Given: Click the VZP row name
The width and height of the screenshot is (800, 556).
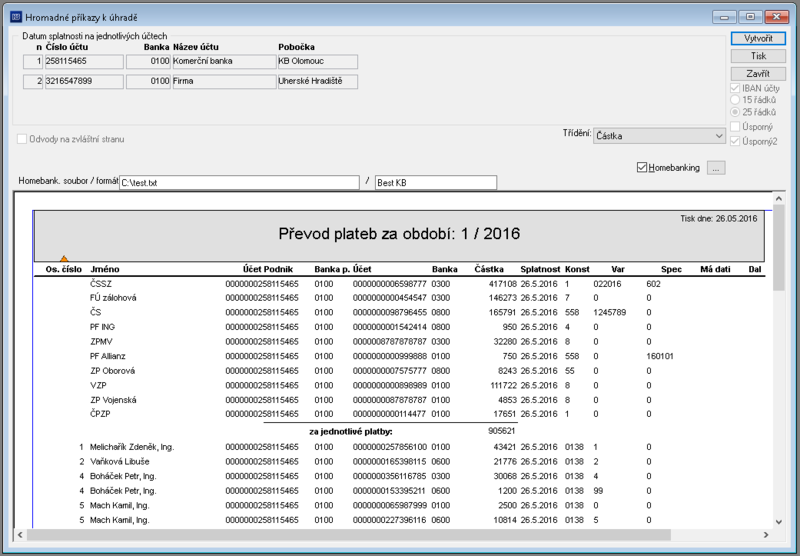Looking at the screenshot, I should (98, 385).
